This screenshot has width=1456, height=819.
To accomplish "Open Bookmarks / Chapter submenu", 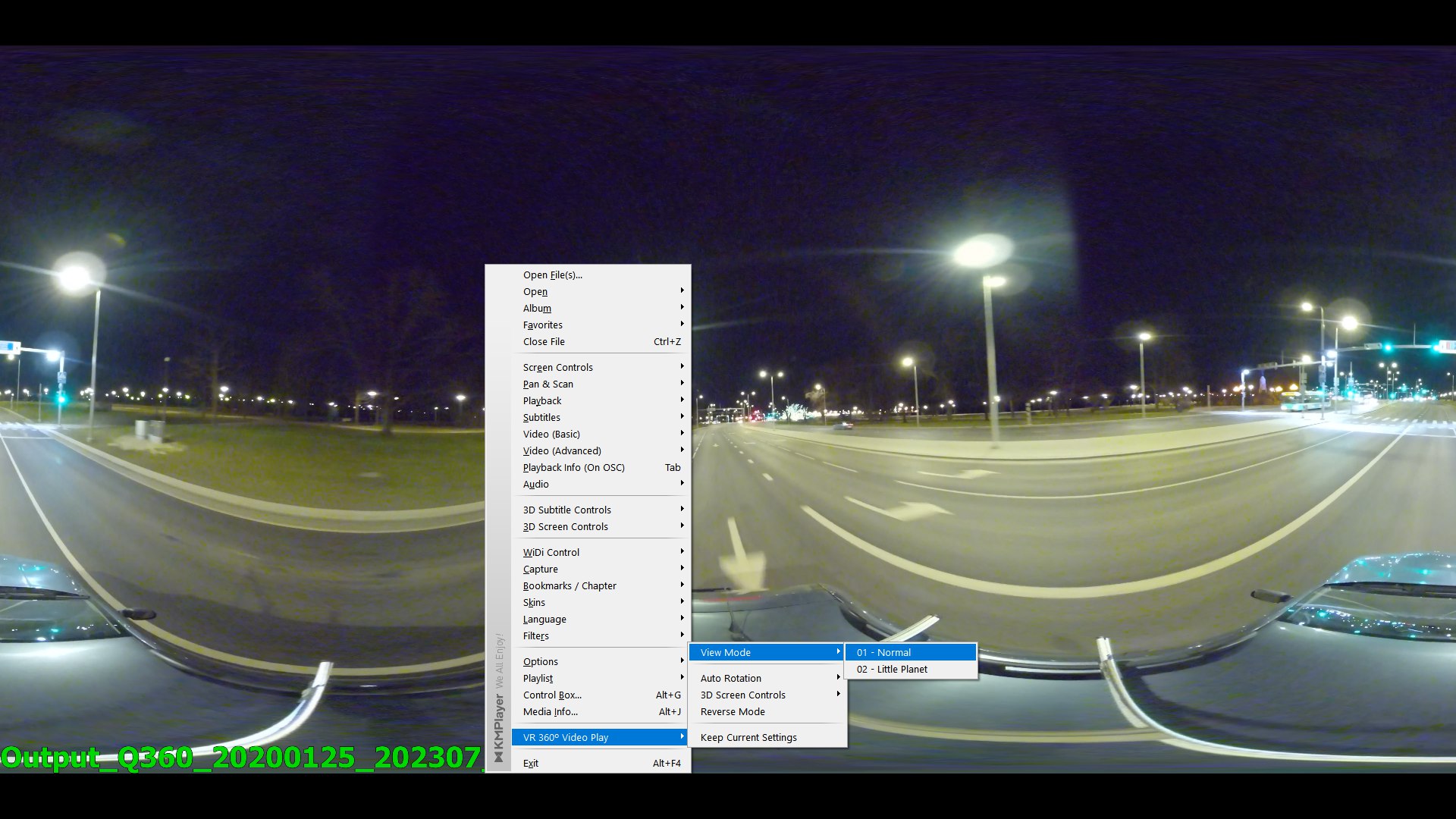I will click(x=599, y=585).
